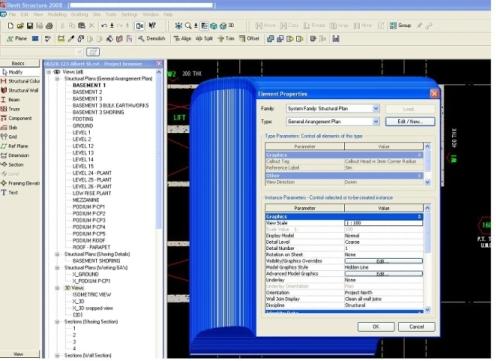Click the Save disk toolbar icon
The image size is (496, 361).
tap(30, 26)
